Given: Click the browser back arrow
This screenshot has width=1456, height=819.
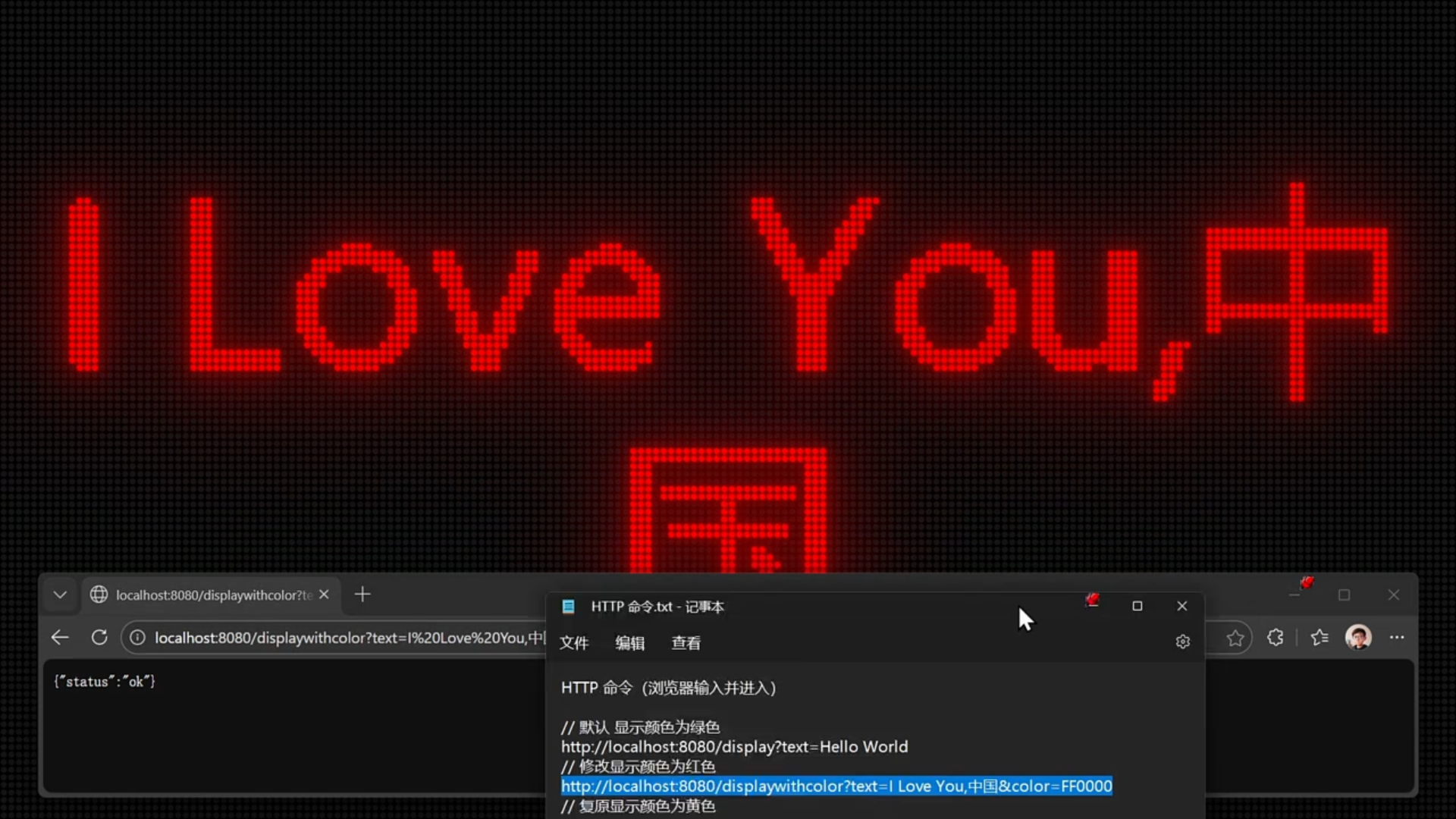Looking at the screenshot, I should click(x=60, y=638).
